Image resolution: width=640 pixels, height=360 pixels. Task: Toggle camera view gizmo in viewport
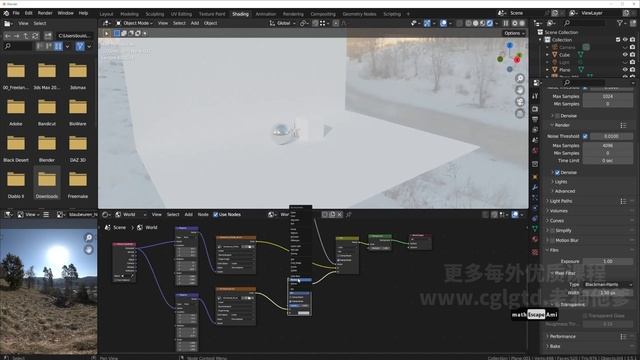pos(520,102)
